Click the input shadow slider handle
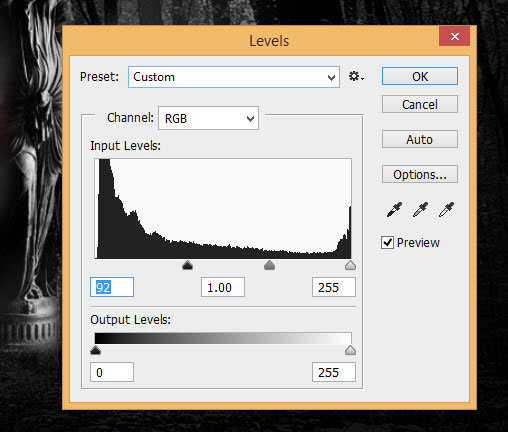The width and height of the screenshot is (508, 432). (188, 265)
